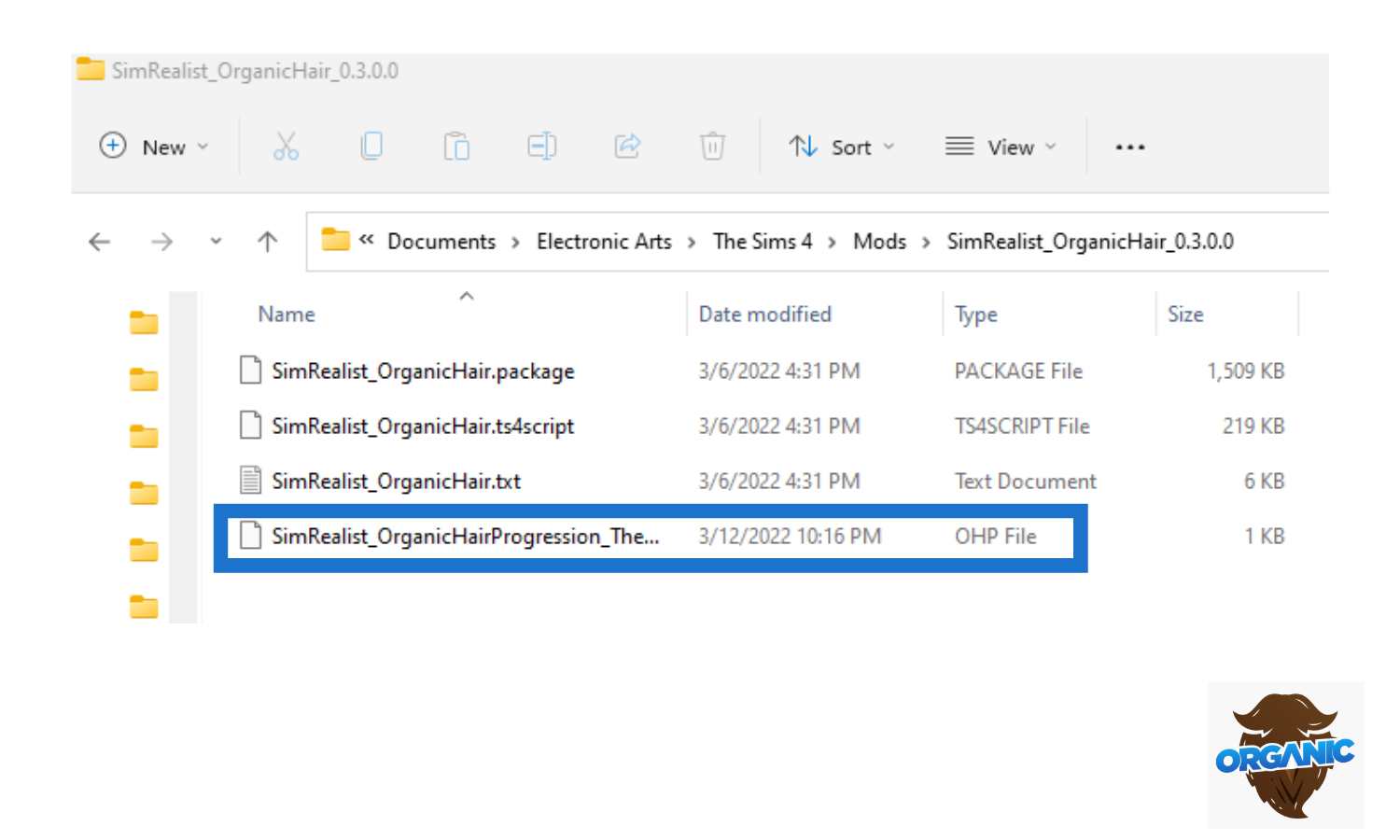
Task: Click the PACKAGE File type cell
Action: click(x=1018, y=371)
